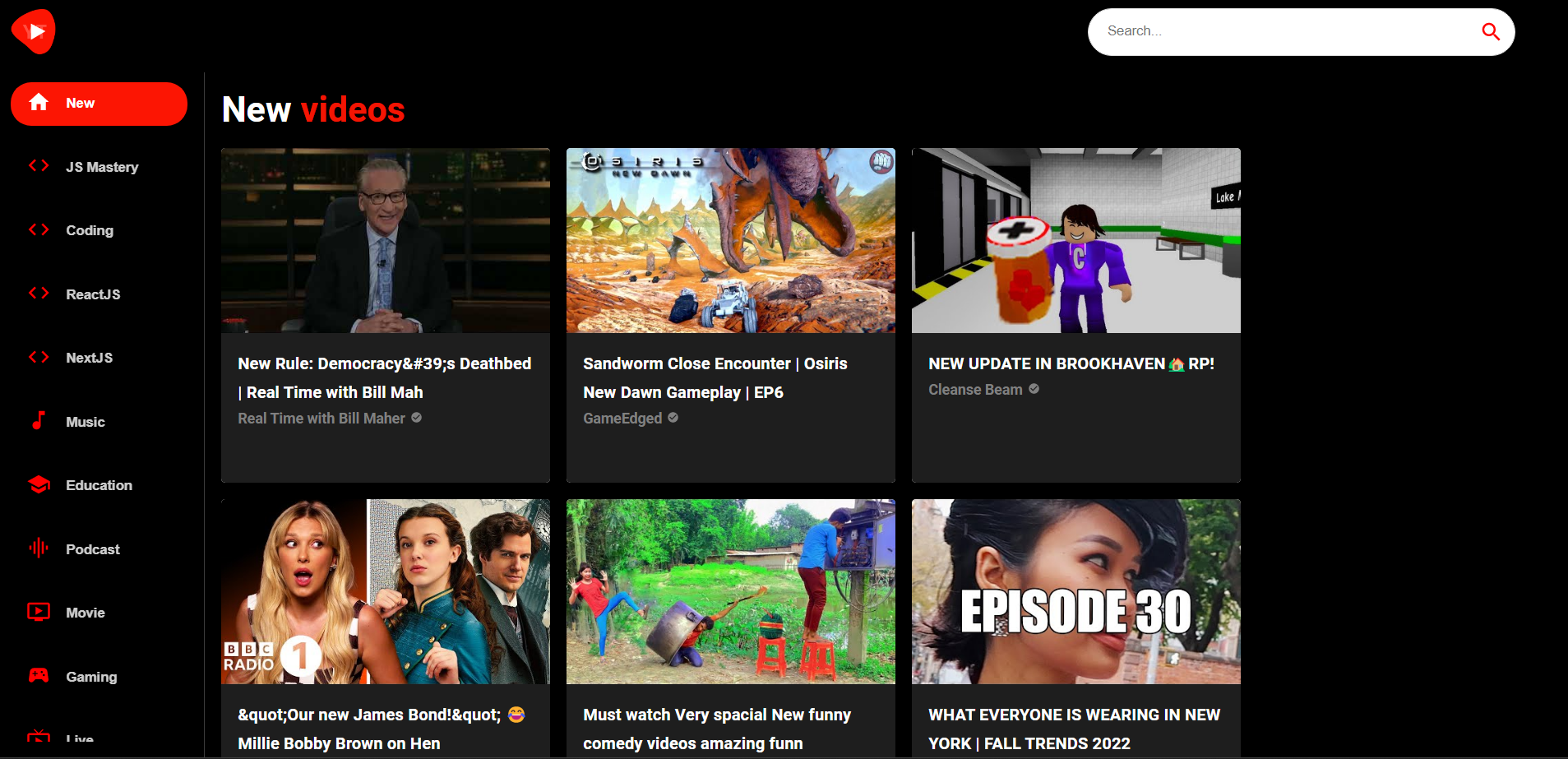1568x759 pixels.
Task: Open the Episode 30 thumbnail
Action: click(x=1076, y=591)
